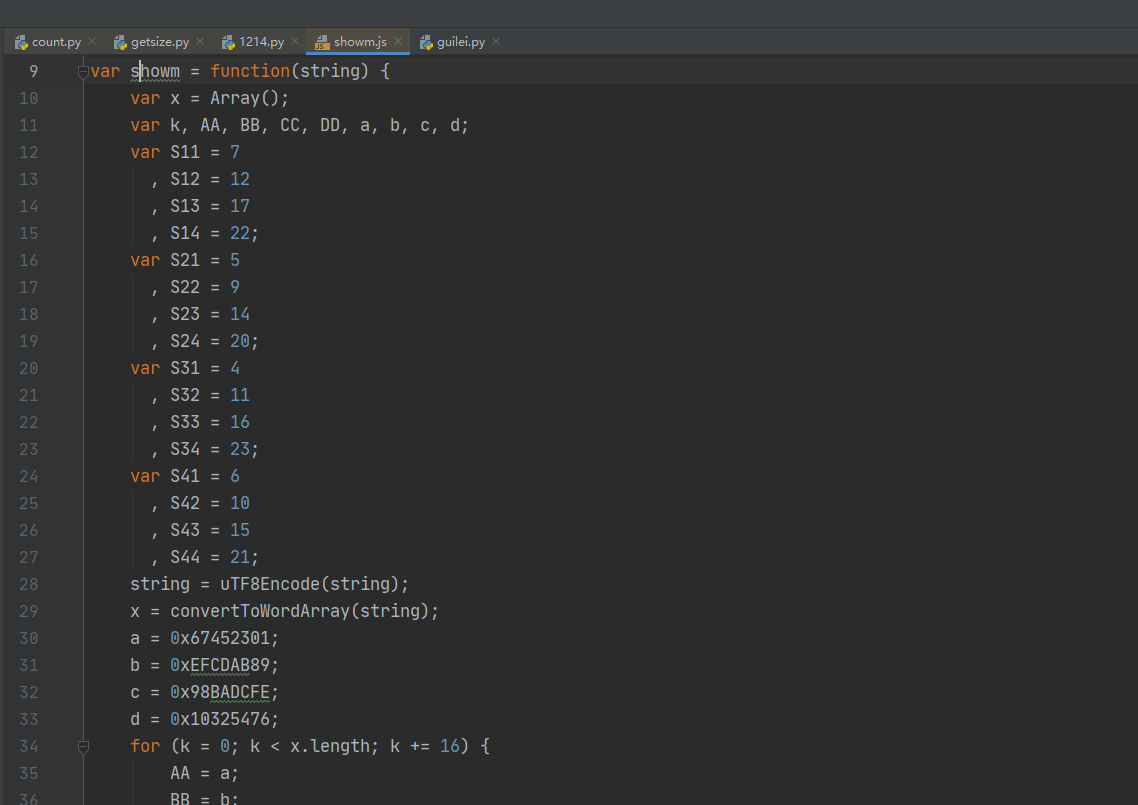The height and width of the screenshot is (805, 1138).
Task: Collapse the for loop fold at line 34
Action: (x=83, y=746)
